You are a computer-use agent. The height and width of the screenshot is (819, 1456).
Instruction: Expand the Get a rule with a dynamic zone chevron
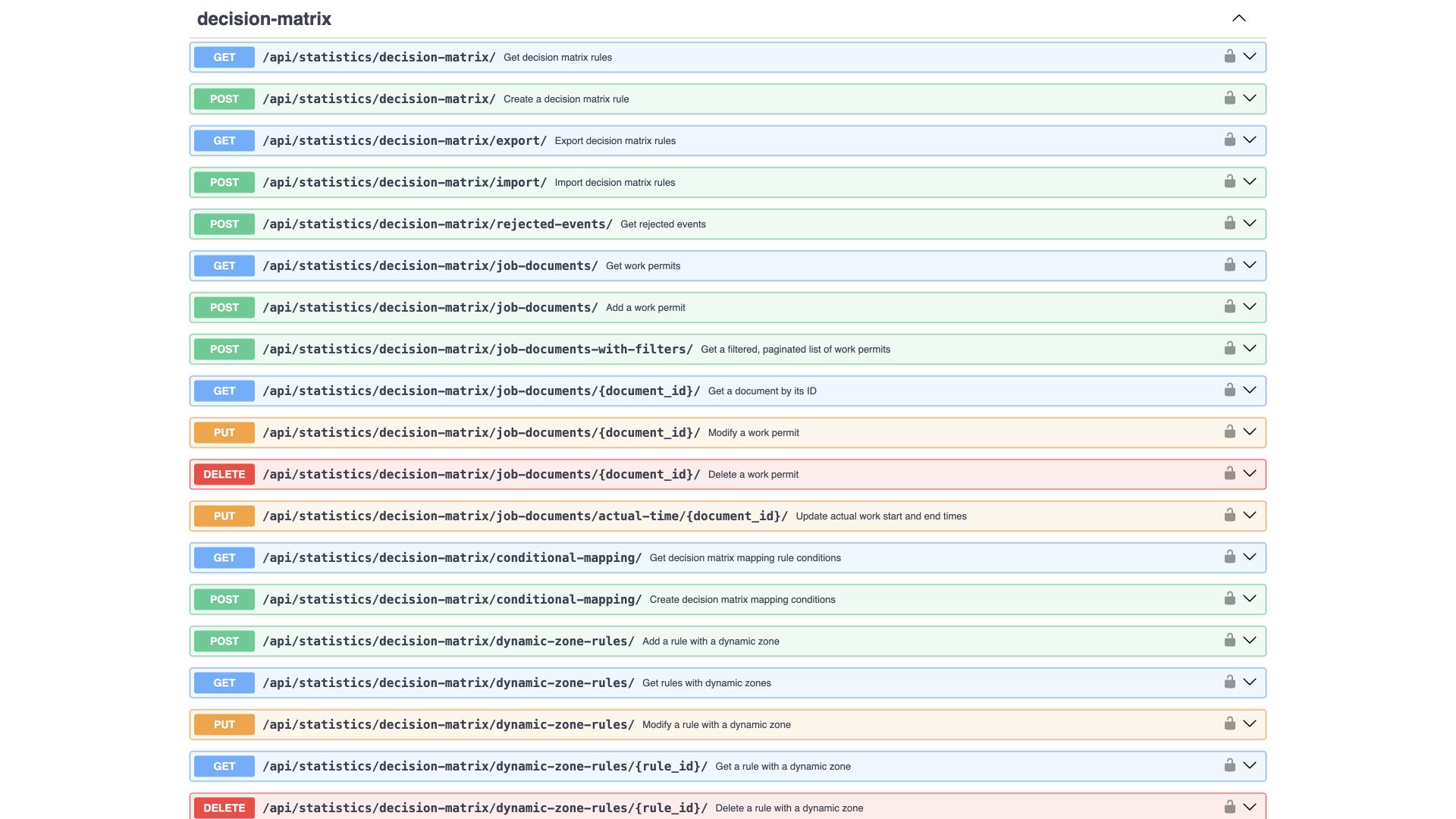click(1250, 765)
